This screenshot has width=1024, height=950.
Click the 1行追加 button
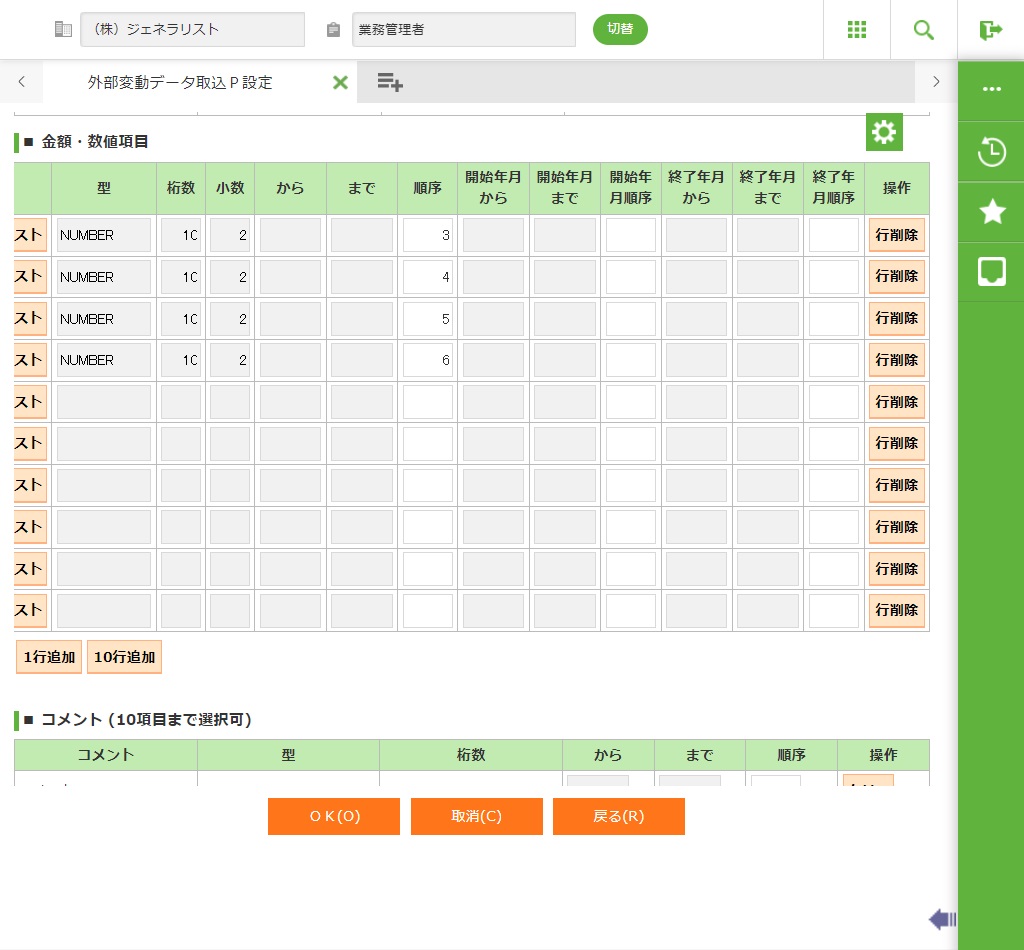pos(49,657)
